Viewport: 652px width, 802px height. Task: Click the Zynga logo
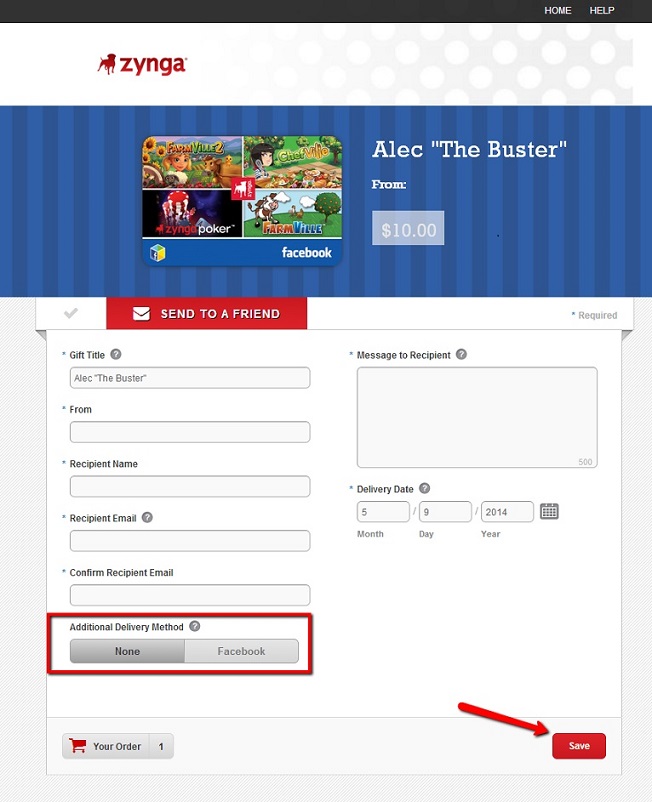click(x=142, y=64)
